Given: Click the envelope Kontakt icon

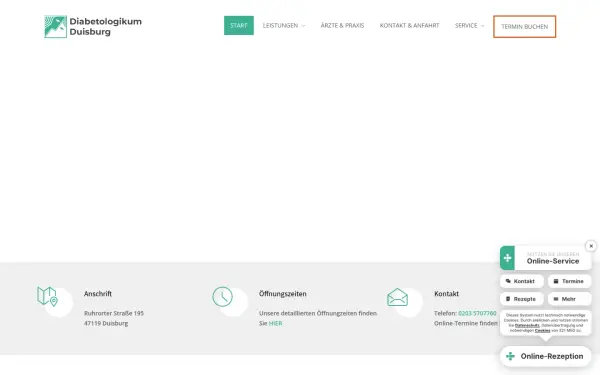Looking at the screenshot, I should click(x=398, y=297).
